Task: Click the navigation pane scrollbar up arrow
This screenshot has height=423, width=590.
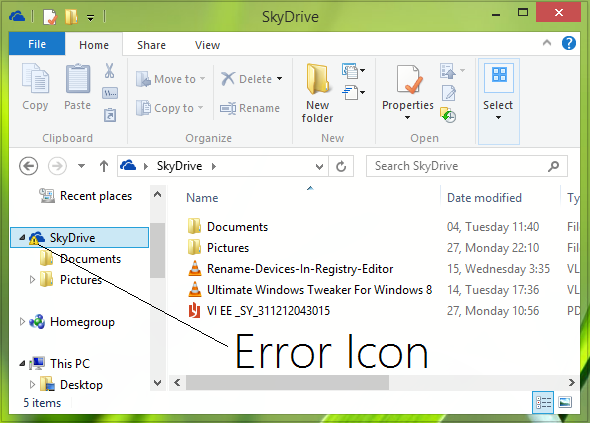Action: (x=157, y=194)
